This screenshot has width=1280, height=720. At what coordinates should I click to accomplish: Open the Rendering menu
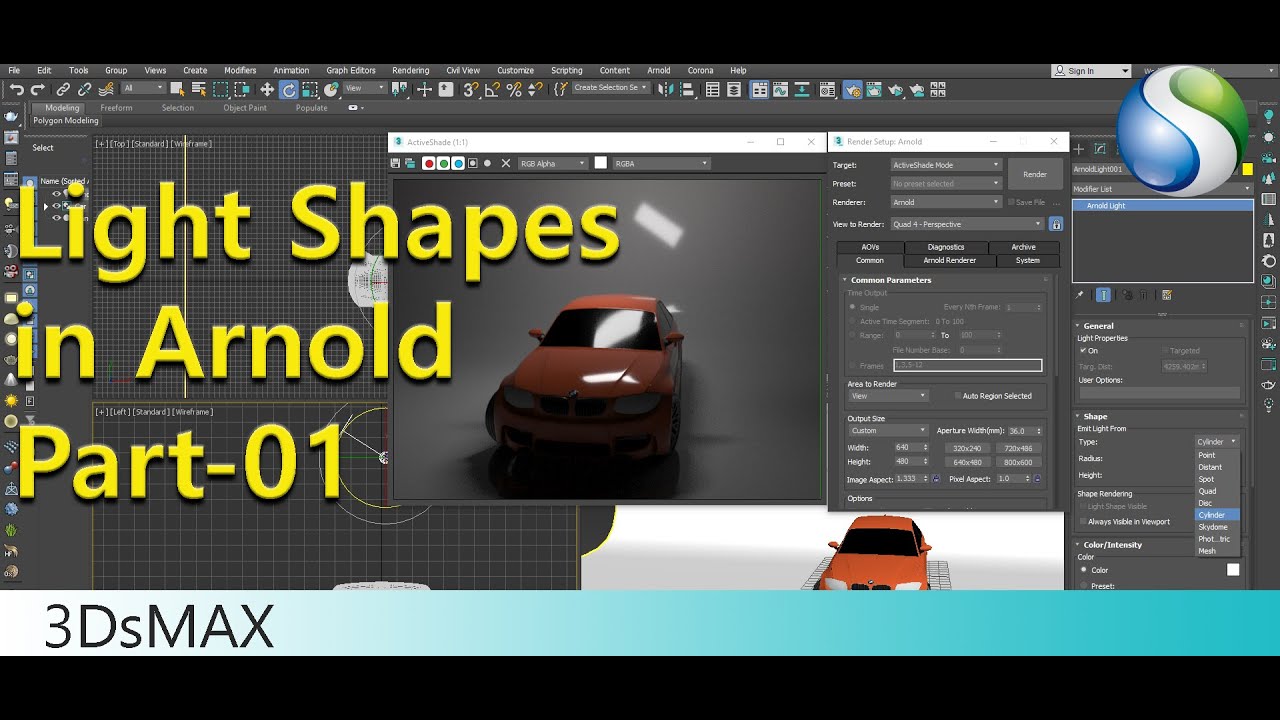[410, 71]
